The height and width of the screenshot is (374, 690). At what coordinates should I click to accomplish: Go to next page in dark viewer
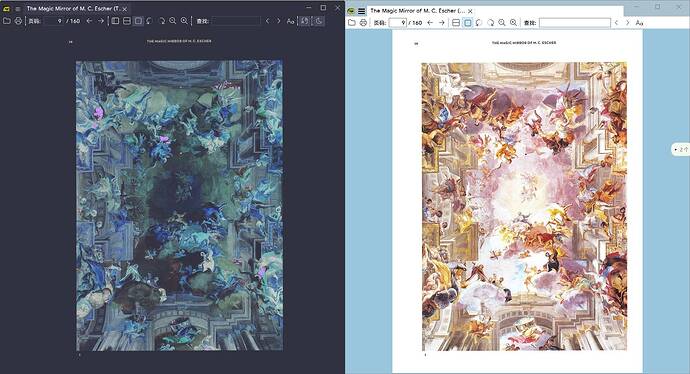tap(101, 21)
